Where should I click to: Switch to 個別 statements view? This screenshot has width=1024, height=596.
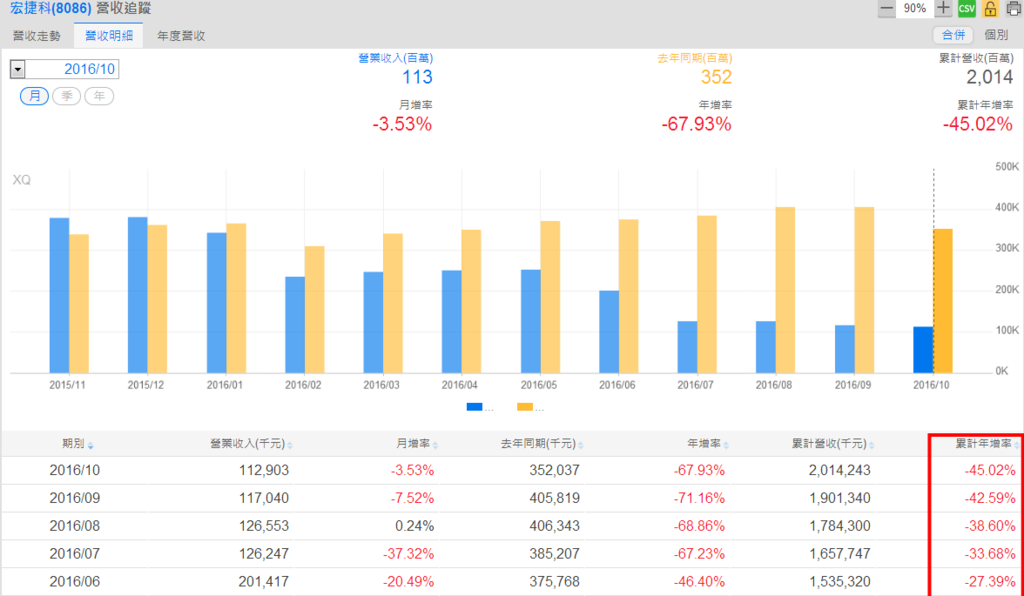pos(996,35)
